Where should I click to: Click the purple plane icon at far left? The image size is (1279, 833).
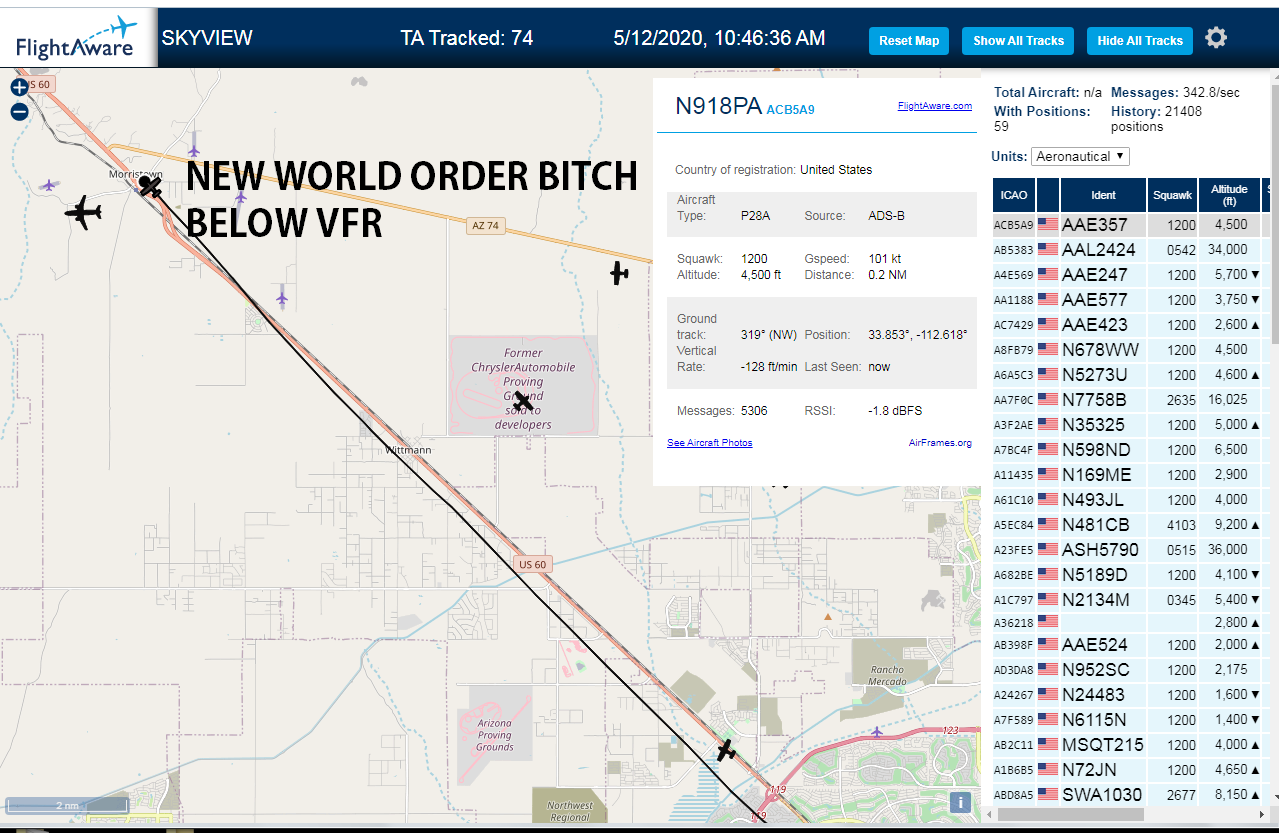49,185
